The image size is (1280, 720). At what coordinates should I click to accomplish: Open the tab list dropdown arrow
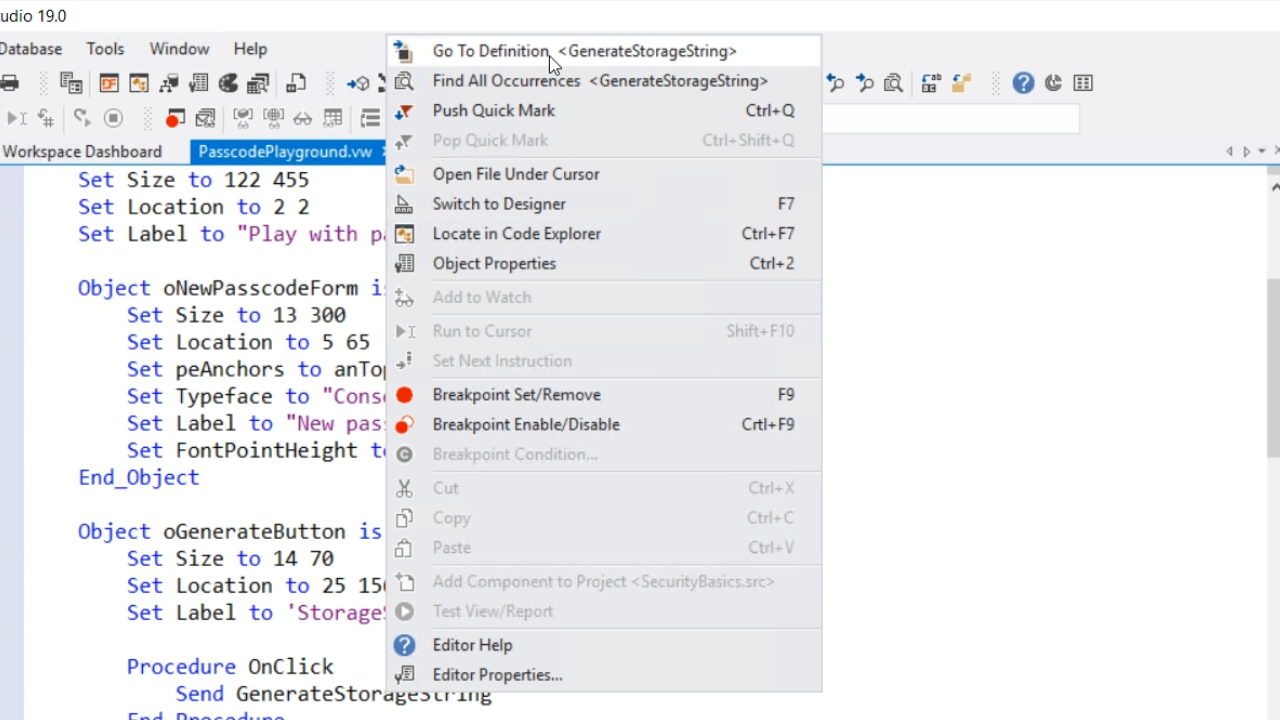pos(1262,152)
